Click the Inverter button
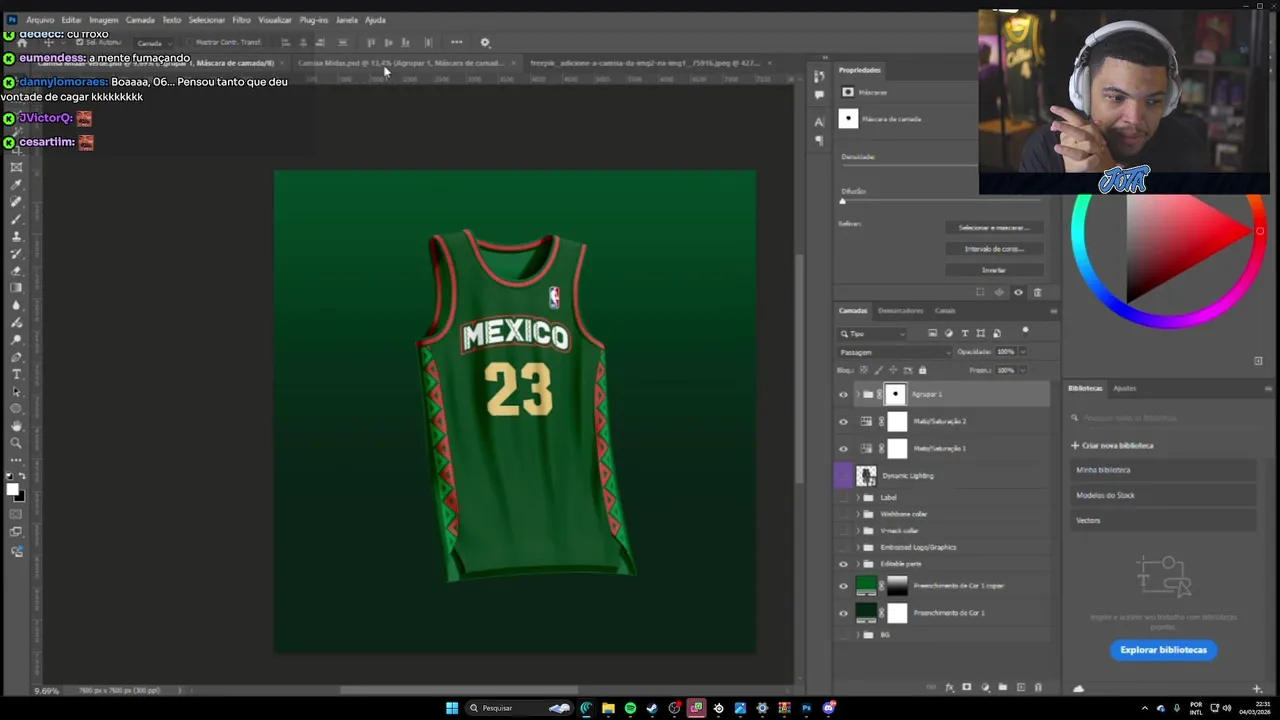The width and height of the screenshot is (1280, 720). coord(994,270)
